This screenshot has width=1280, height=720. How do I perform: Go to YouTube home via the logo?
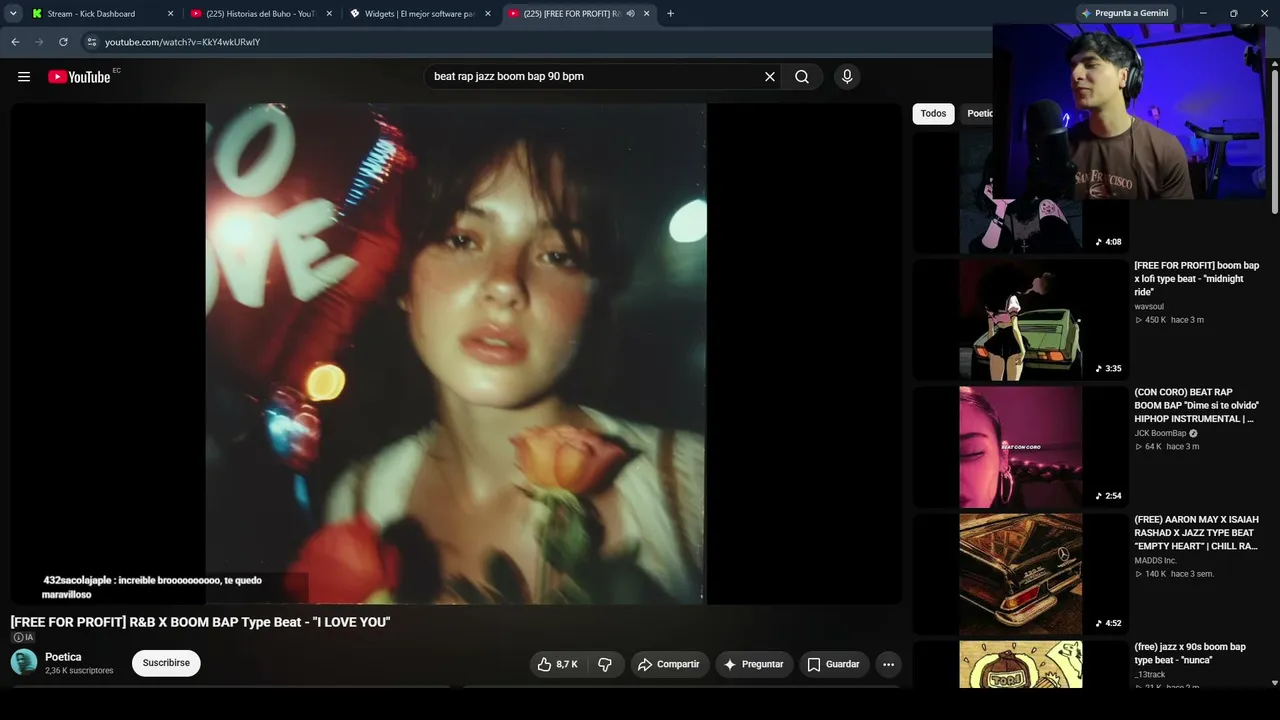[79, 77]
